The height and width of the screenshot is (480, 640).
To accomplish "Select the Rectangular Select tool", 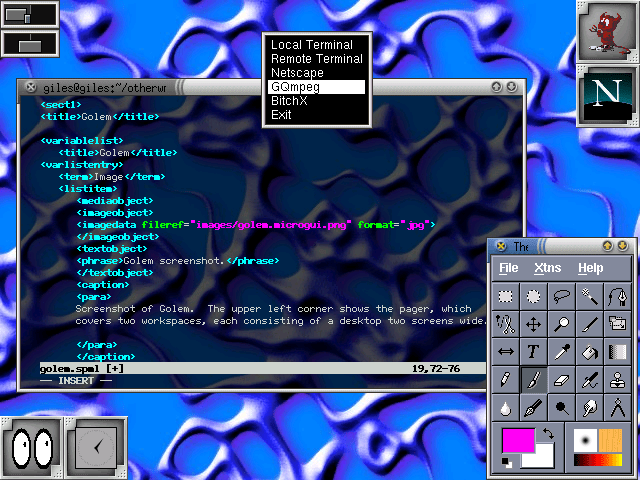I will [507, 298].
